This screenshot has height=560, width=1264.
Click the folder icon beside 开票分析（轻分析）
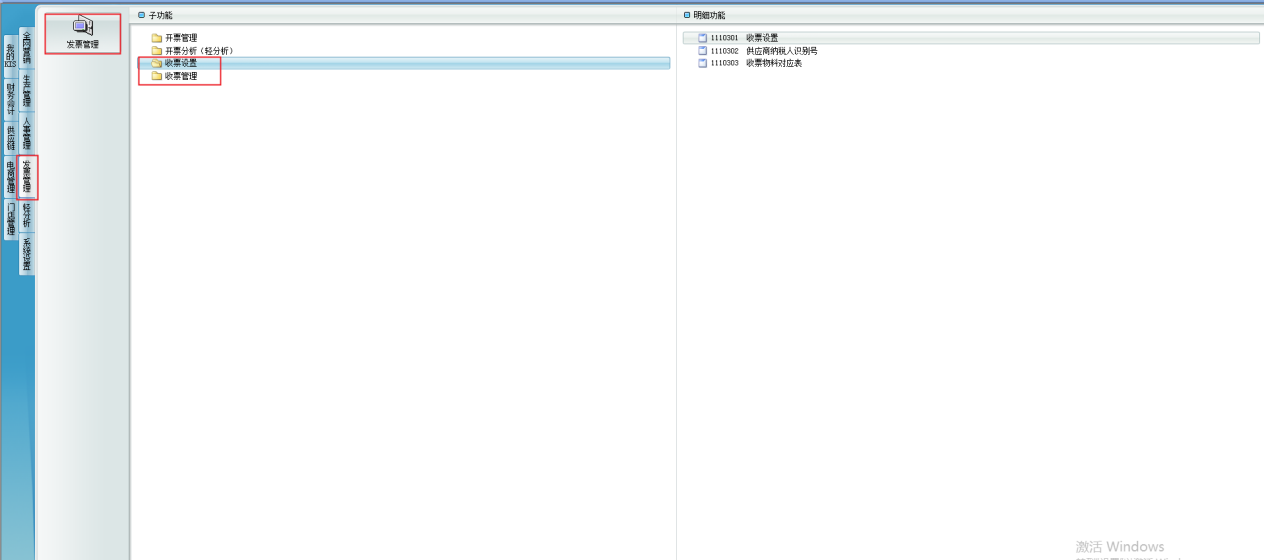pyautogui.click(x=156, y=51)
